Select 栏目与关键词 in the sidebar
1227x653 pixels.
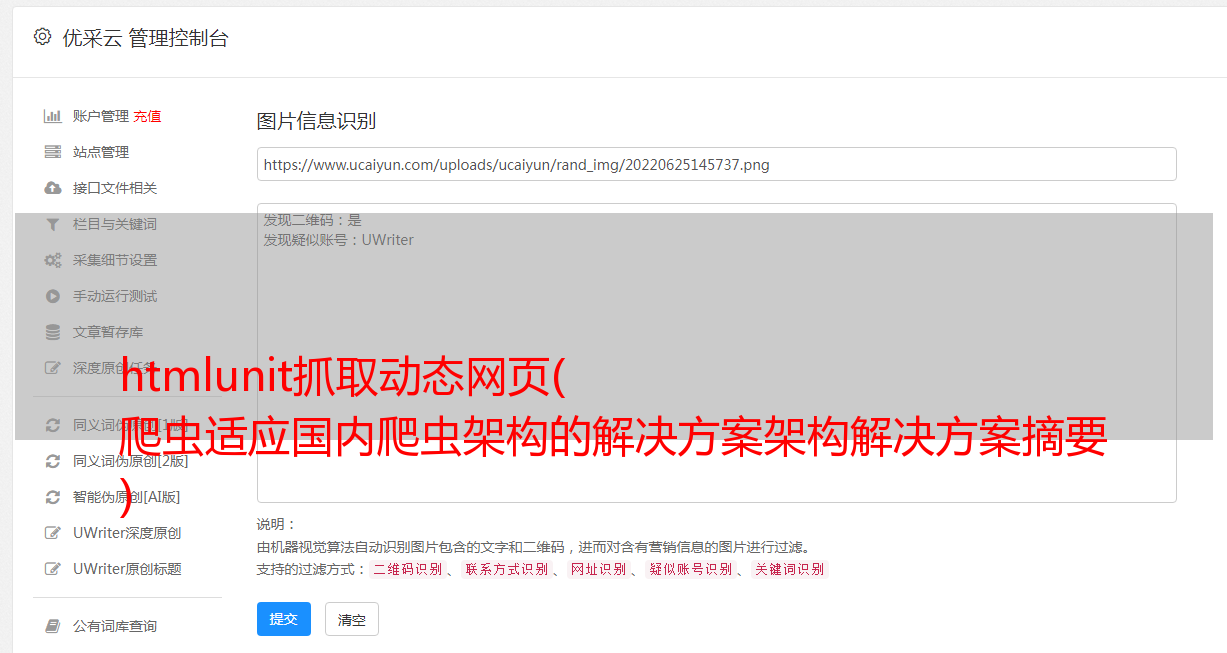[x=115, y=224]
